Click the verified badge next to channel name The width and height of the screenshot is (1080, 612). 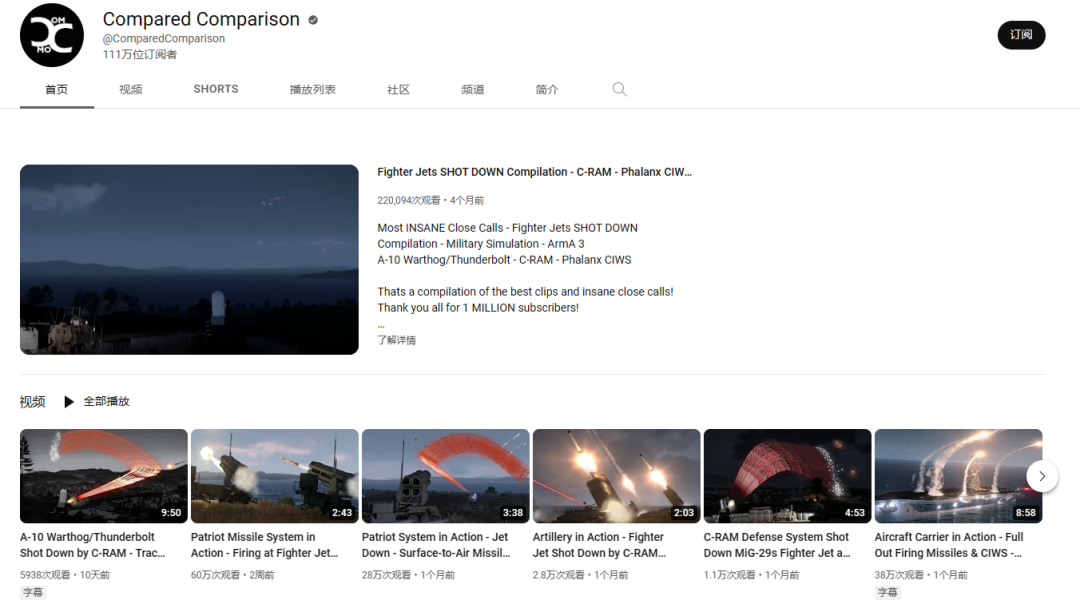click(313, 20)
